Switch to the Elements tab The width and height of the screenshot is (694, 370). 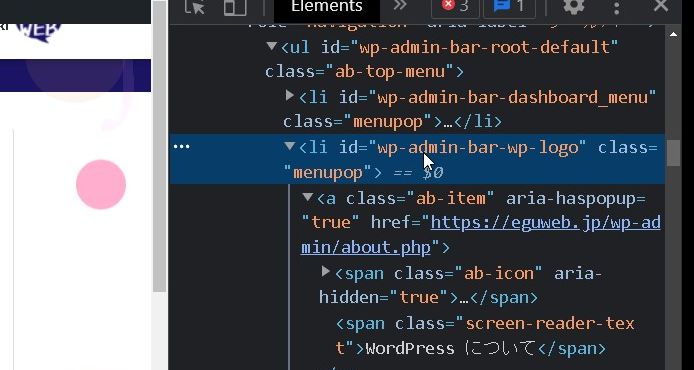[x=327, y=7]
